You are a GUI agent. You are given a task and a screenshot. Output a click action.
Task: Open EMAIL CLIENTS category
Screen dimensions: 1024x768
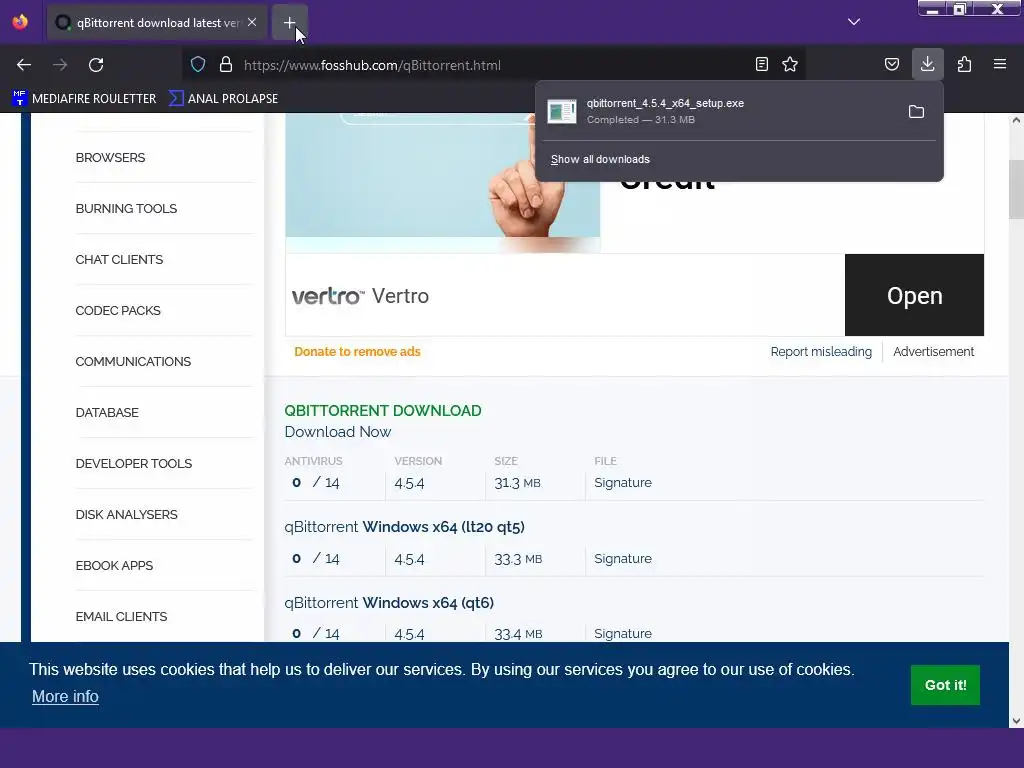coord(121,616)
